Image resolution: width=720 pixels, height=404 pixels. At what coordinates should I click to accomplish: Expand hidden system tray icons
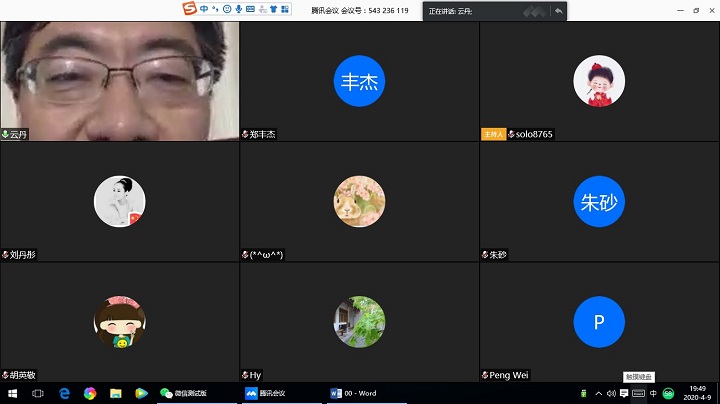click(598, 393)
